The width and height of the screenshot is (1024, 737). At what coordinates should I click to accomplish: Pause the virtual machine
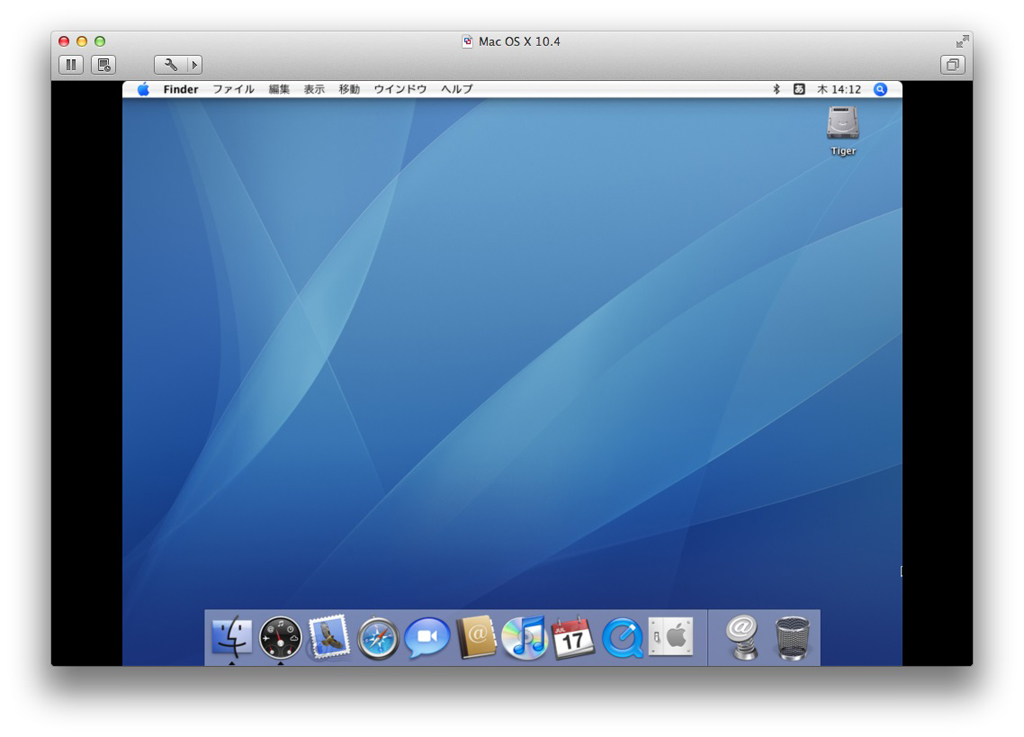click(x=71, y=65)
